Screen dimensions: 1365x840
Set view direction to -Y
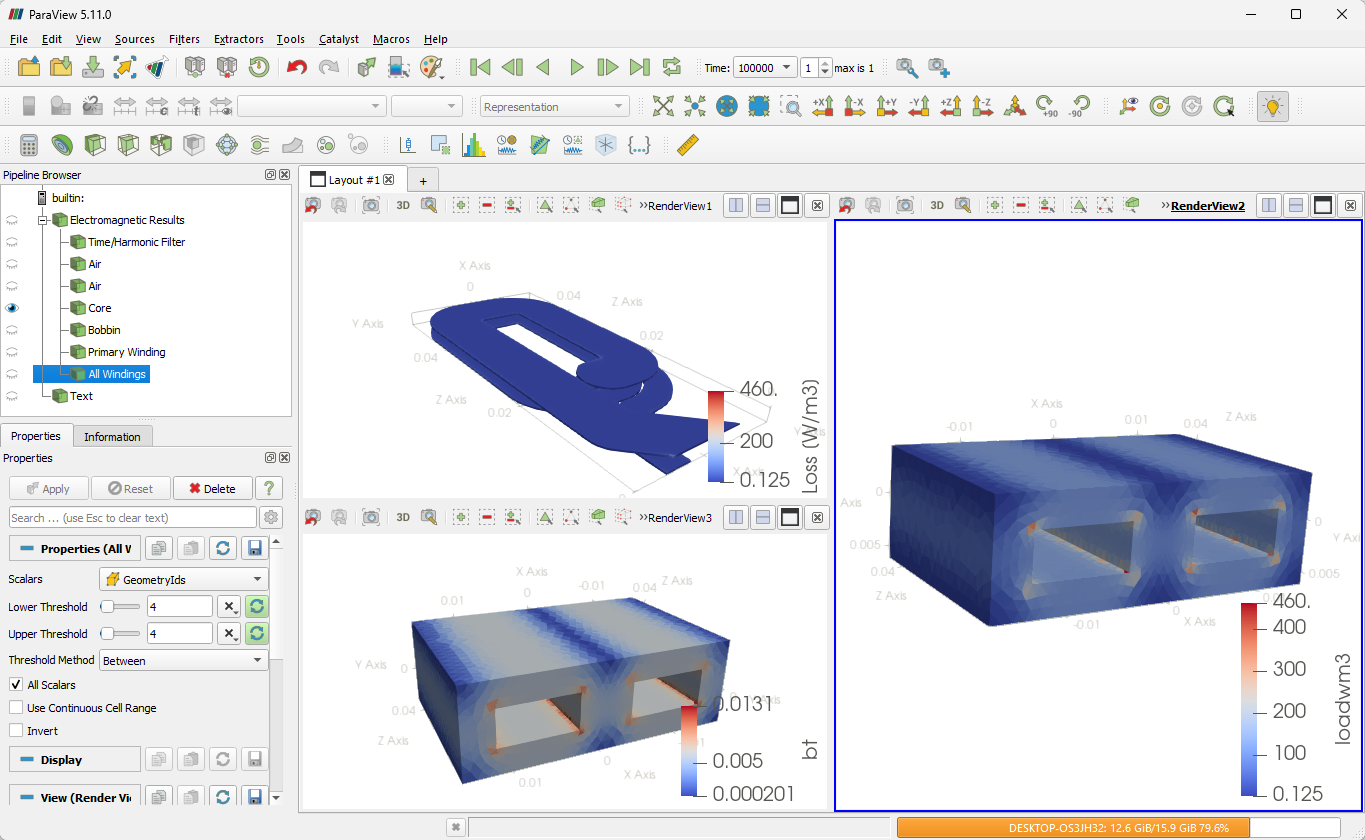pyautogui.click(x=919, y=106)
